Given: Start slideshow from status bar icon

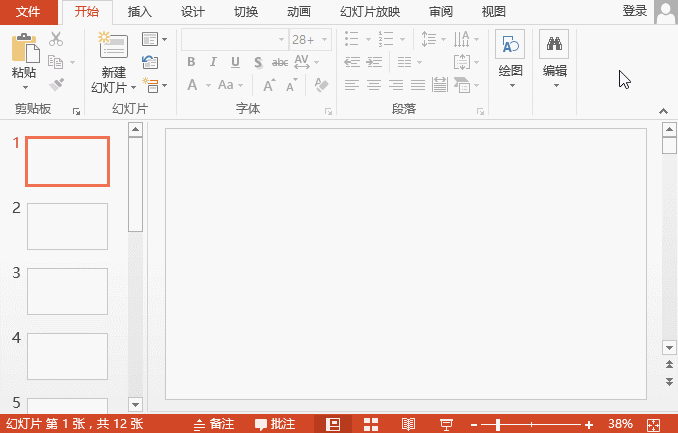Looking at the screenshot, I should coord(446,424).
